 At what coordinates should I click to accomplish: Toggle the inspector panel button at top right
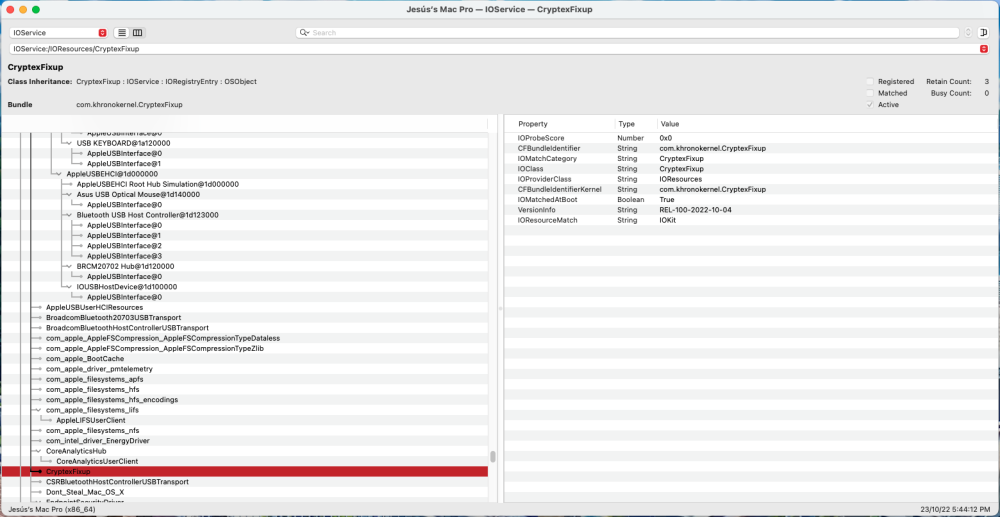(983, 33)
